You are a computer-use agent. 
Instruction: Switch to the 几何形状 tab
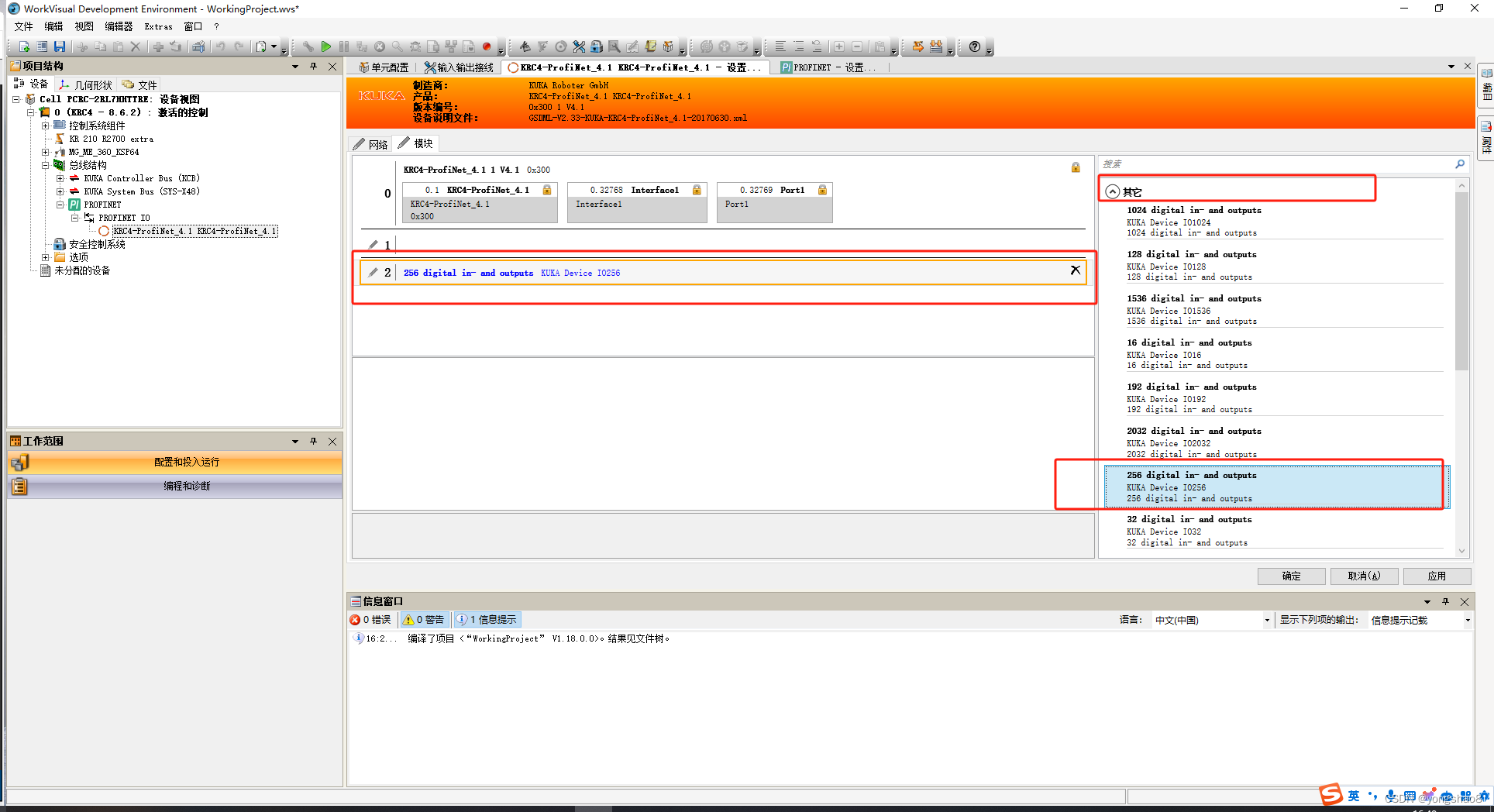(86, 84)
